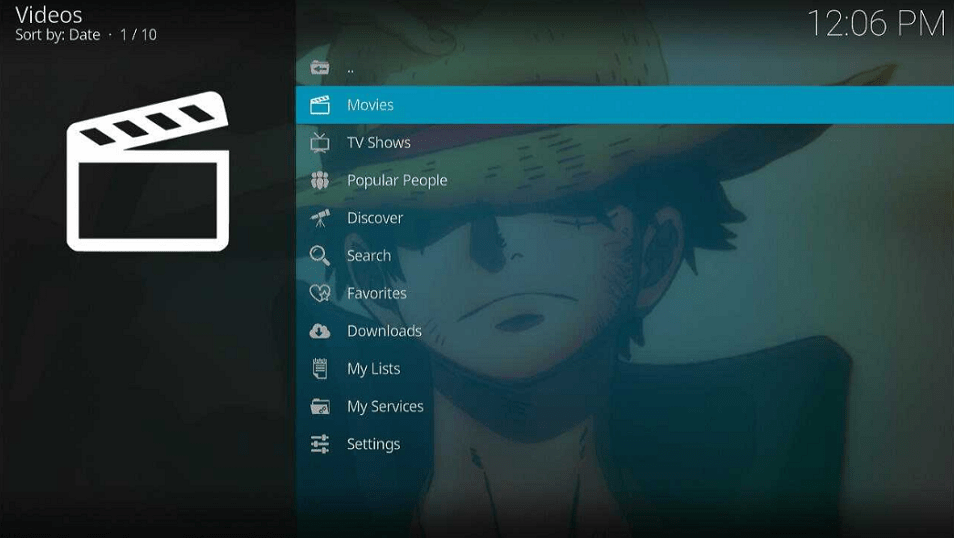Open the Settings list entry
The width and height of the screenshot is (954, 538).
click(625, 444)
